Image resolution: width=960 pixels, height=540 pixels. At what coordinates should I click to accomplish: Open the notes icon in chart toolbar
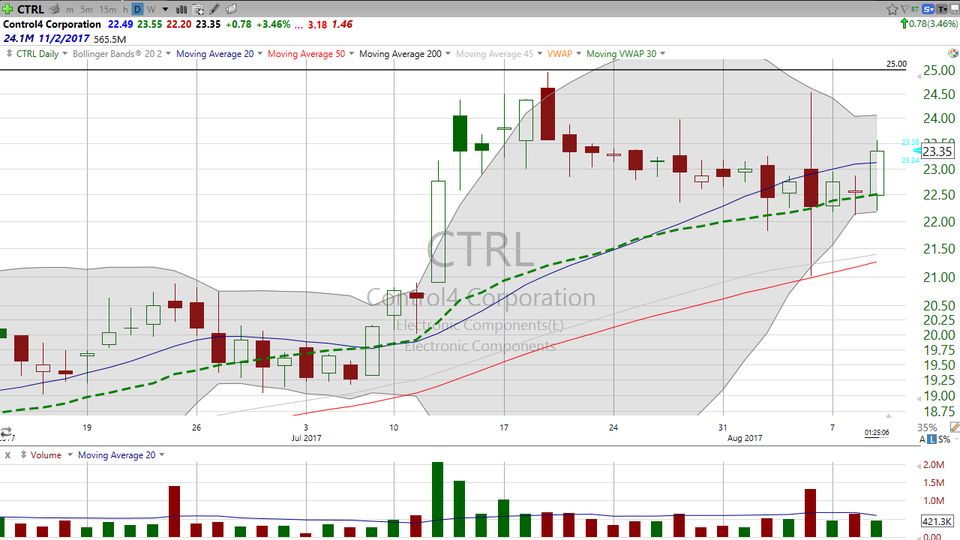(x=231, y=9)
